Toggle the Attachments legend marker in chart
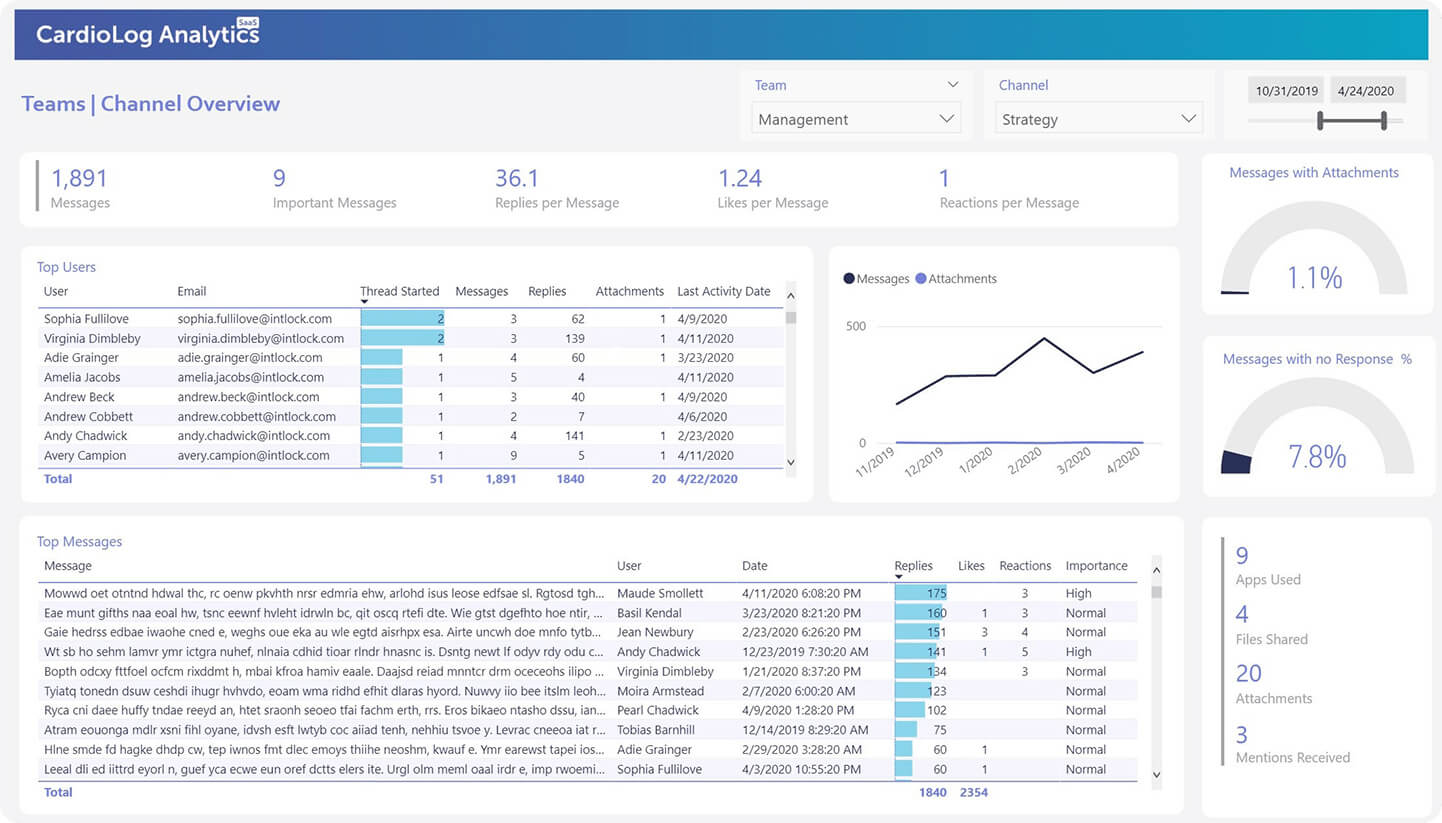The width and height of the screenshot is (1442, 823). coord(921,279)
